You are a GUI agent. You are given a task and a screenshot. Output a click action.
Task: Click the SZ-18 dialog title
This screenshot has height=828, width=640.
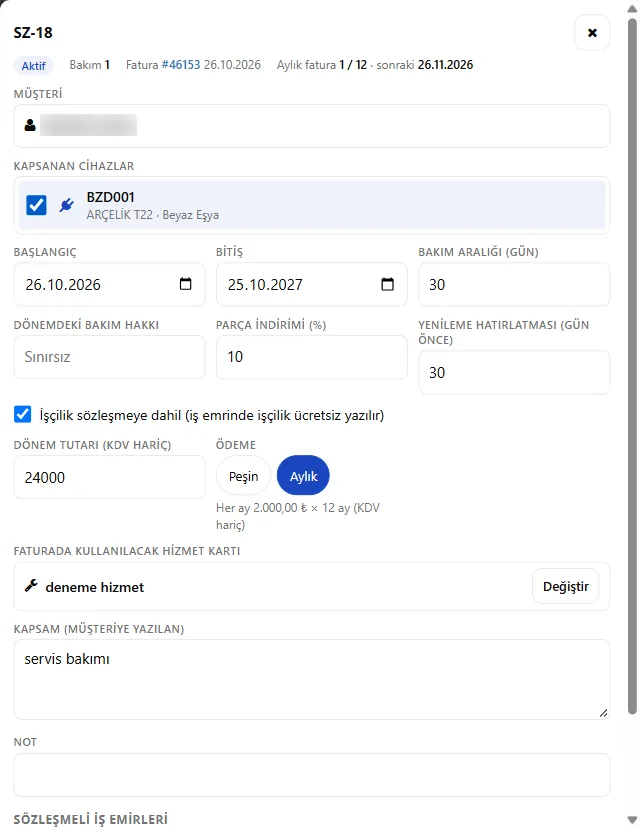click(33, 33)
